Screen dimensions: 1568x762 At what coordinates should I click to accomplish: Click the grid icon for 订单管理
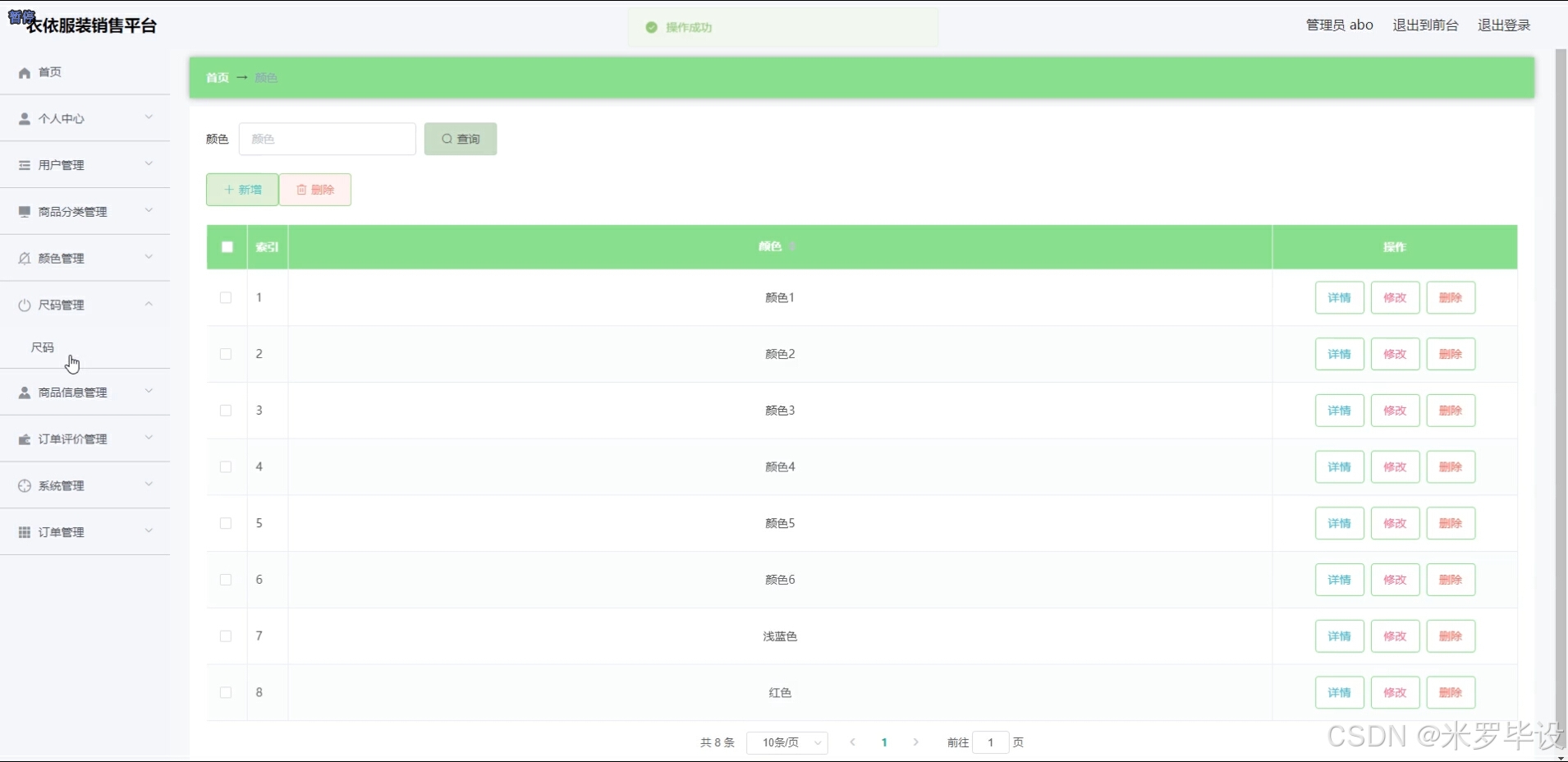[x=25, y=532]
